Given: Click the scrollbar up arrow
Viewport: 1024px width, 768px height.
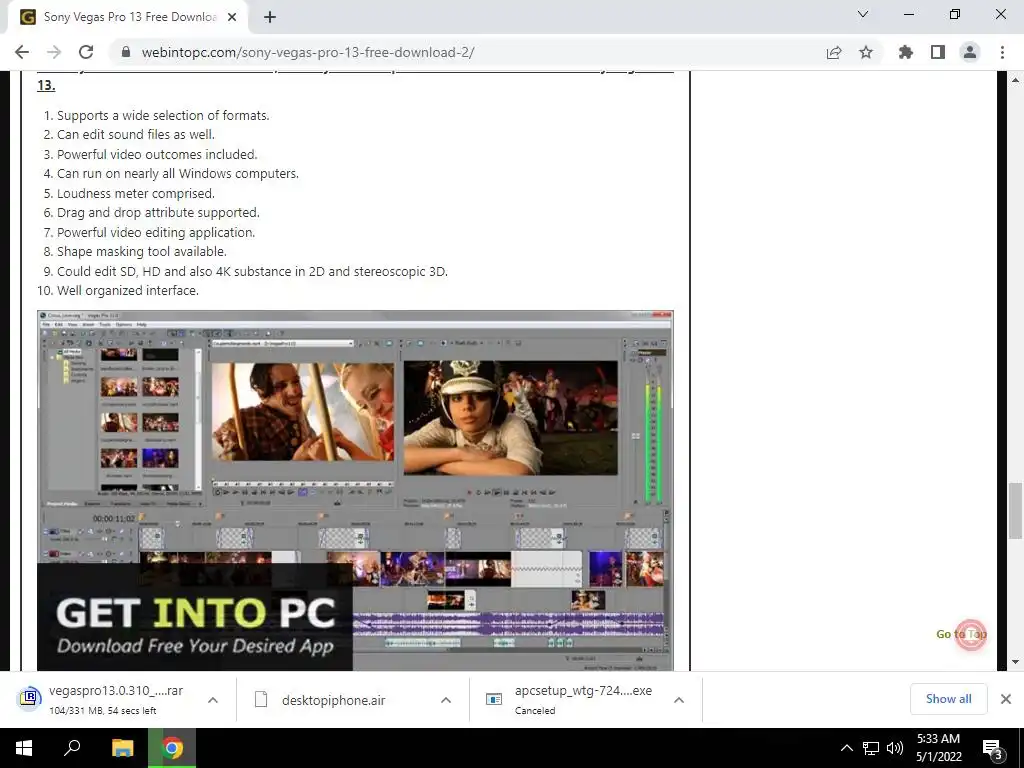Looking at the screenshot, I should [1015, 80].
